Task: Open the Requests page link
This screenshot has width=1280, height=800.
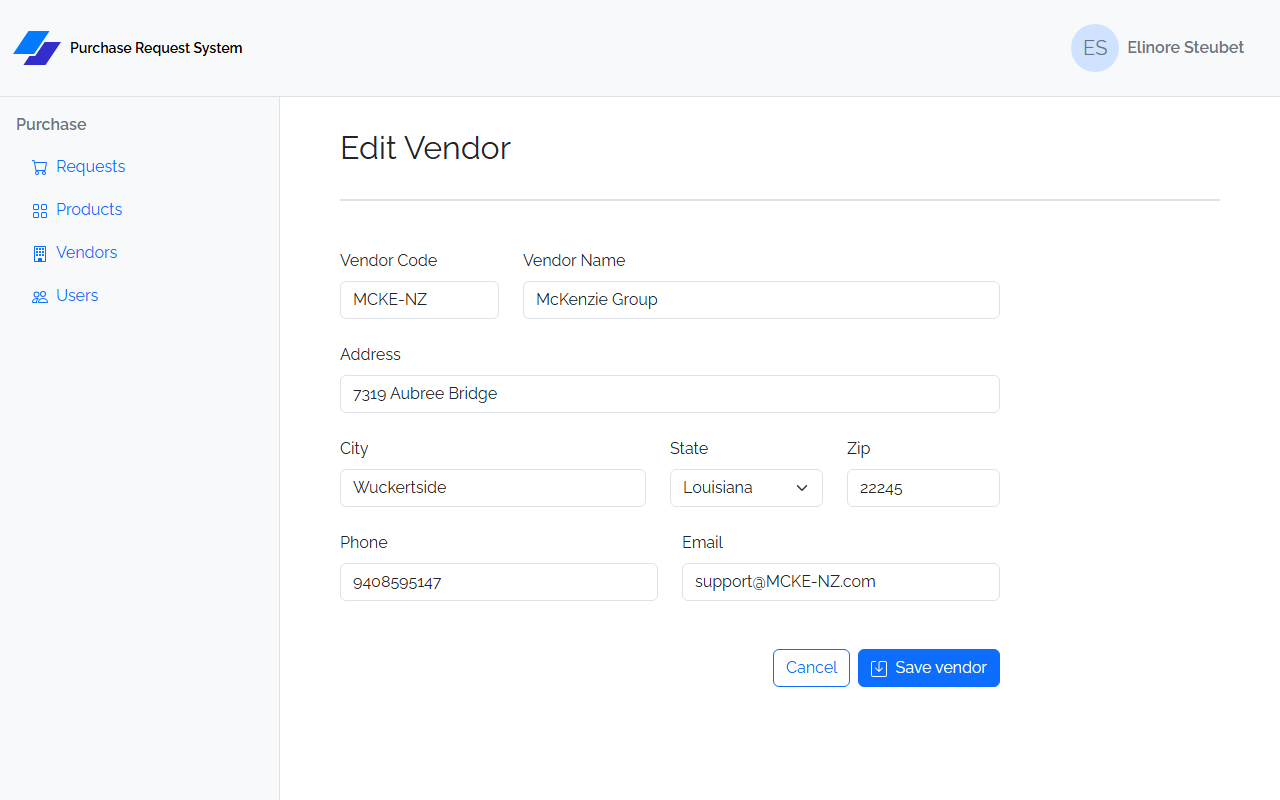Action: [x=91, y=167]
